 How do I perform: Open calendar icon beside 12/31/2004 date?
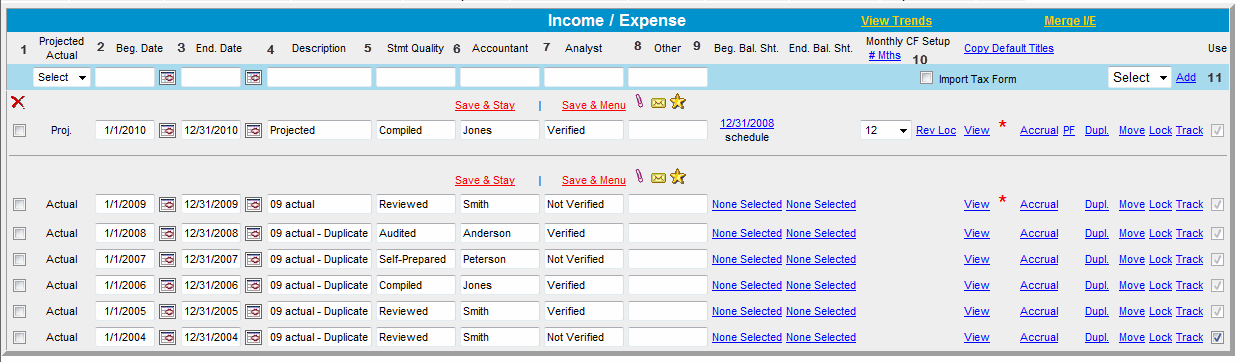point(254,337)
